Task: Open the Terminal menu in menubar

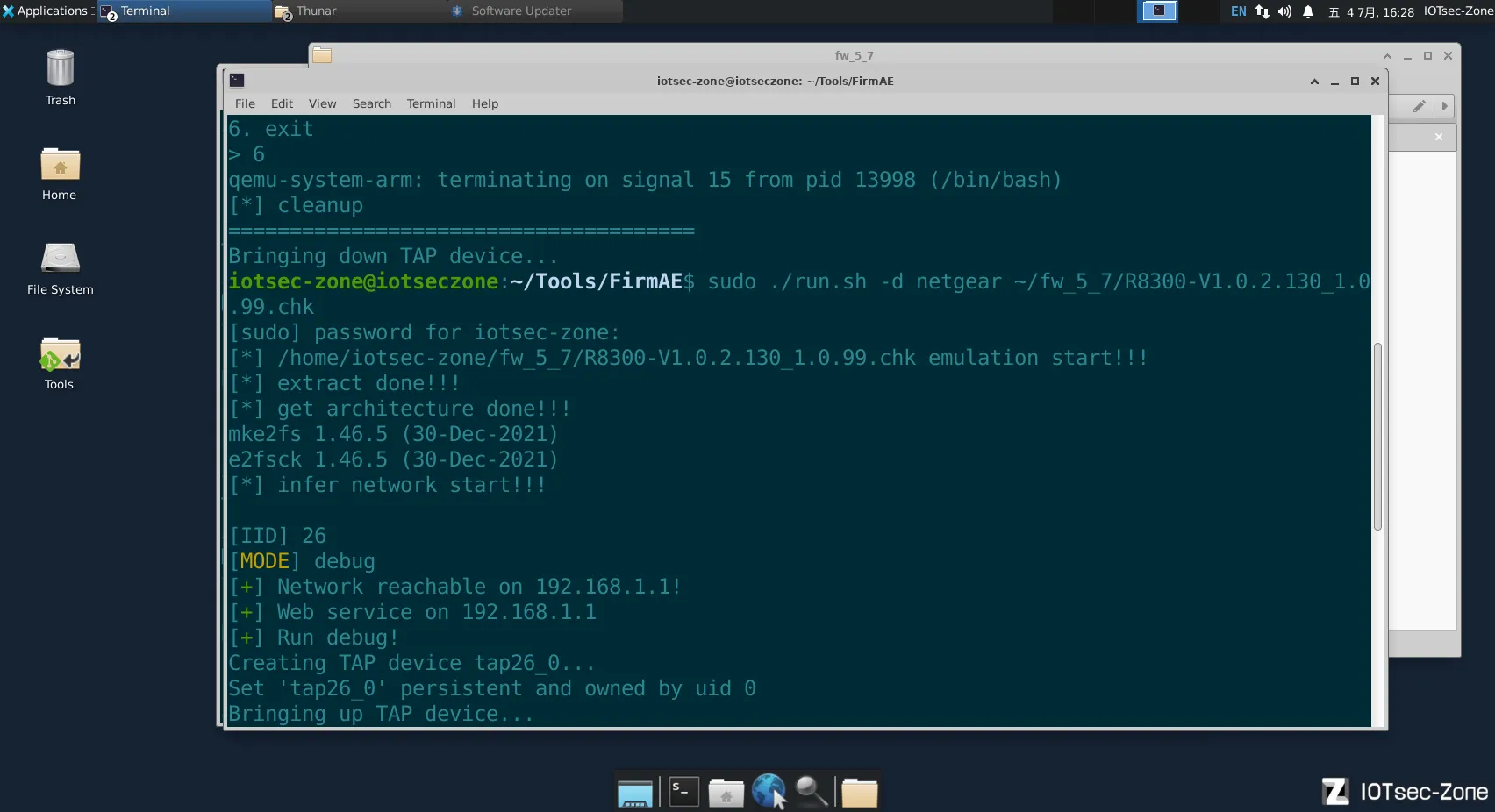Action: tap(431, 103)
